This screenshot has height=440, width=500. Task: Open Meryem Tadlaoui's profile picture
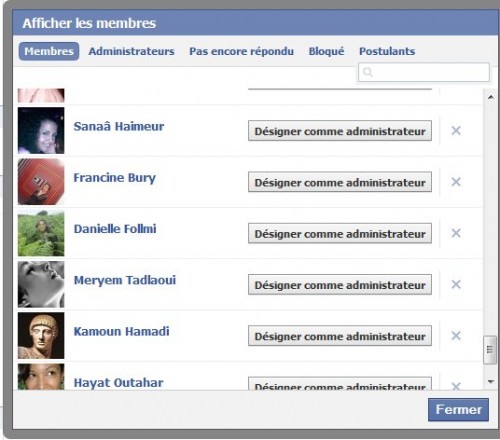(41, 284)
